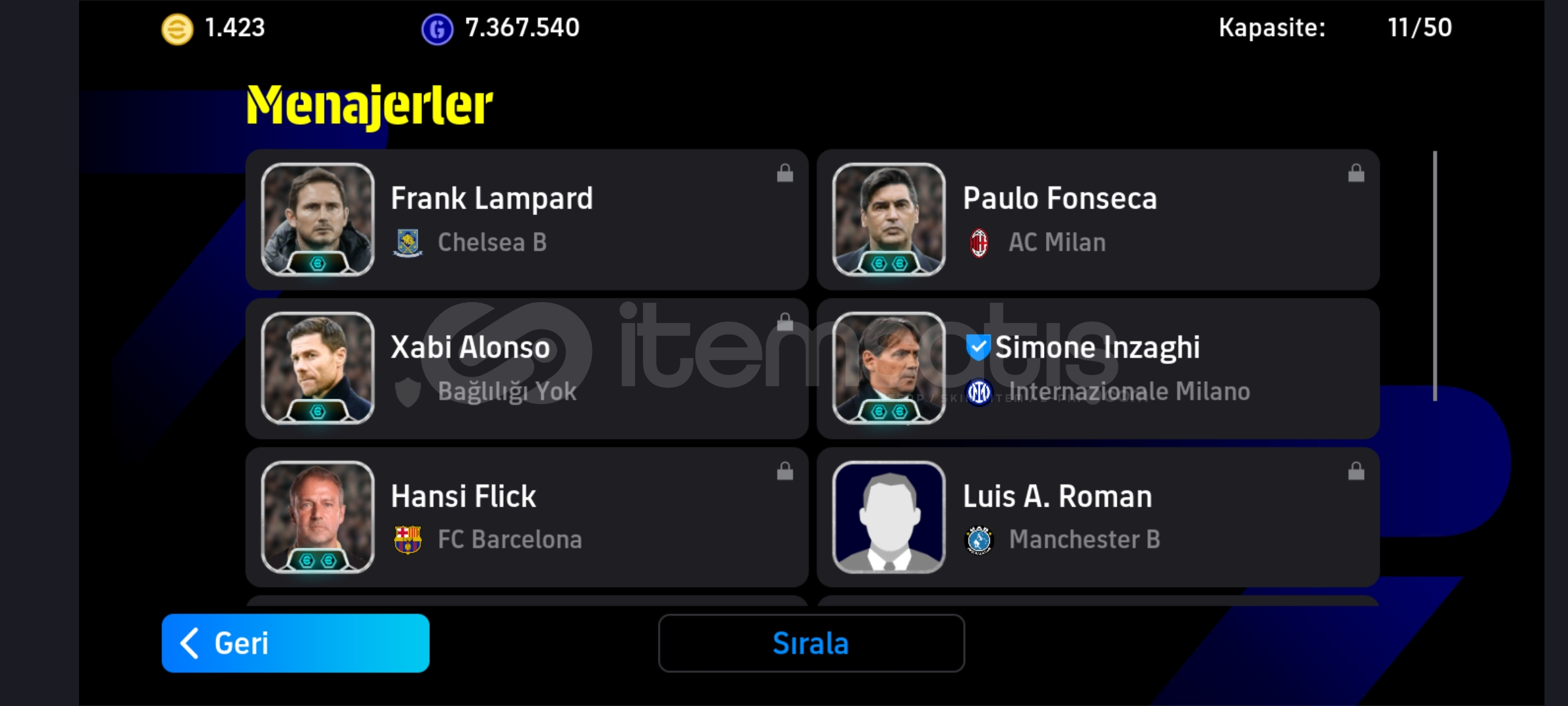1568x706 pixels.
Task: Click the blue GP currency icon
Action: pyautogui.click(x=437, y=29)
